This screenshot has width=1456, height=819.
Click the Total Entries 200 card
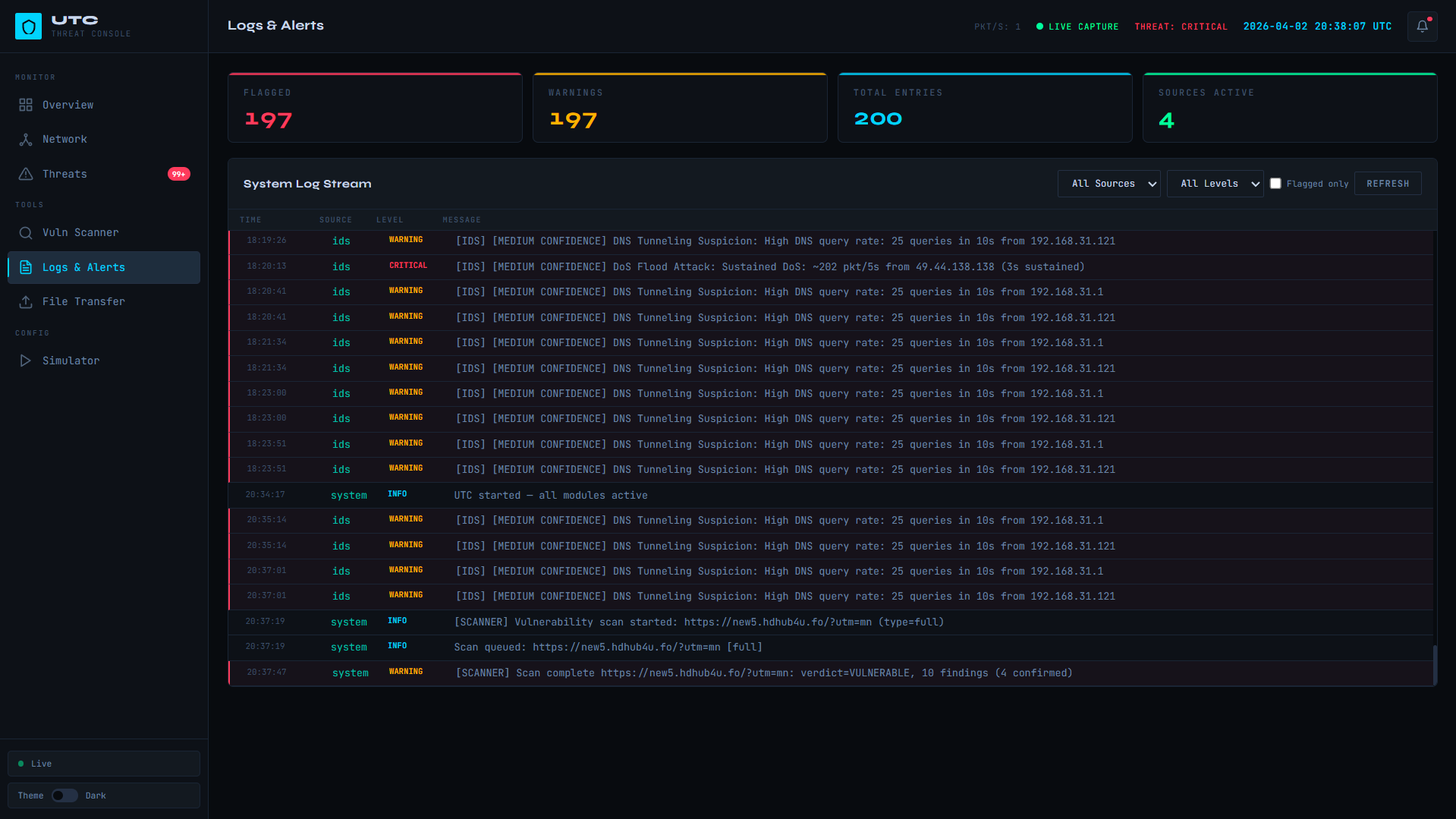pos(985,108)
